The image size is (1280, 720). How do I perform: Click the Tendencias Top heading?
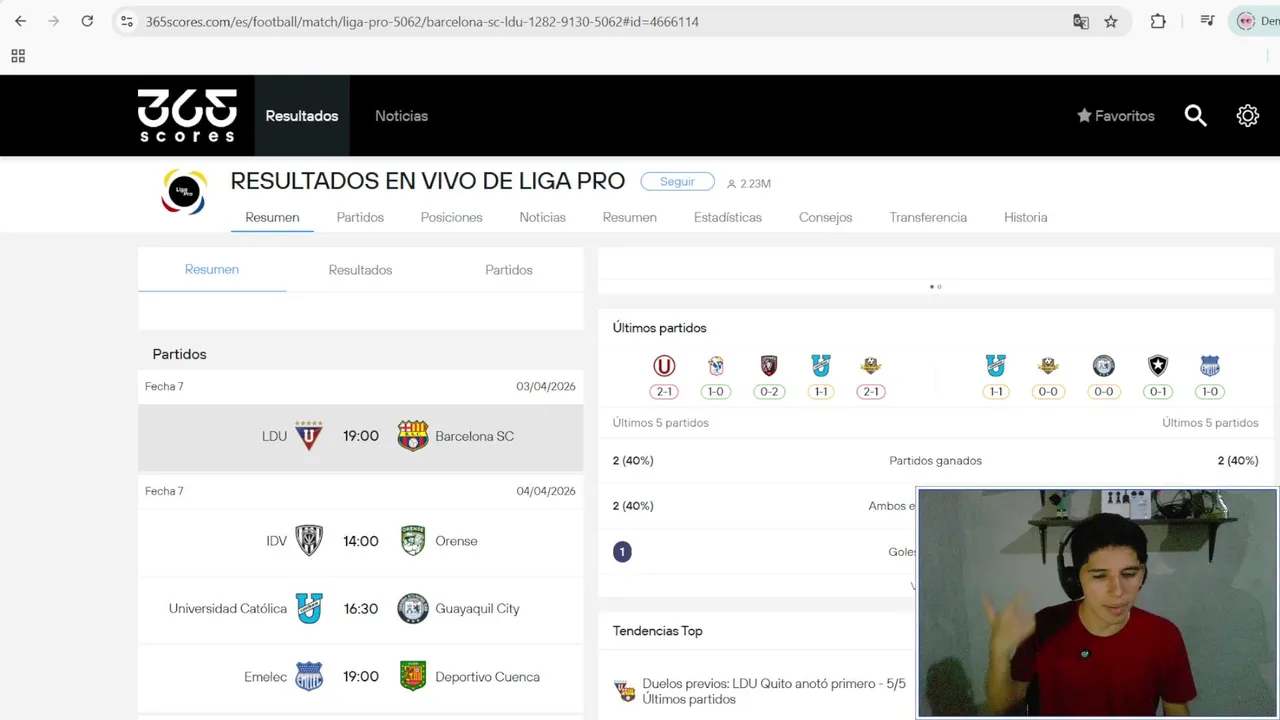(x=657, y=631)
